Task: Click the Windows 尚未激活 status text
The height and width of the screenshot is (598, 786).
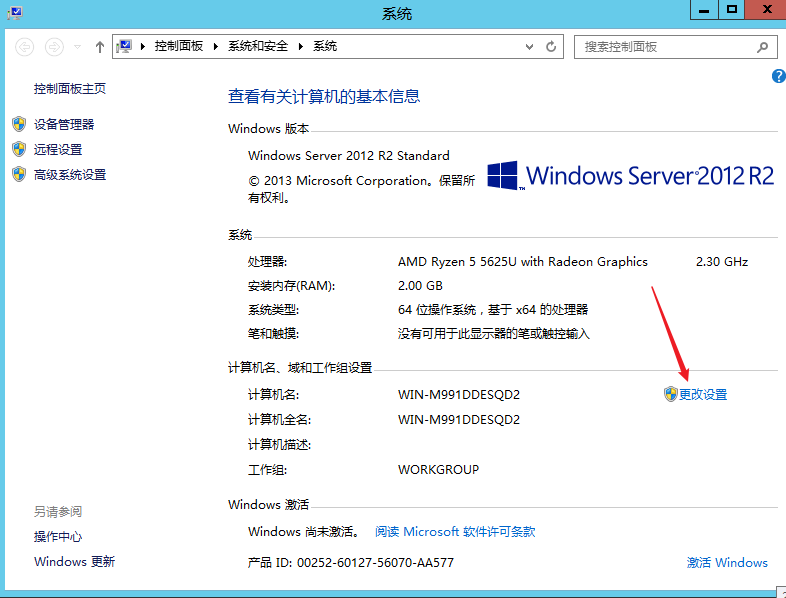Action: (304, 531)
